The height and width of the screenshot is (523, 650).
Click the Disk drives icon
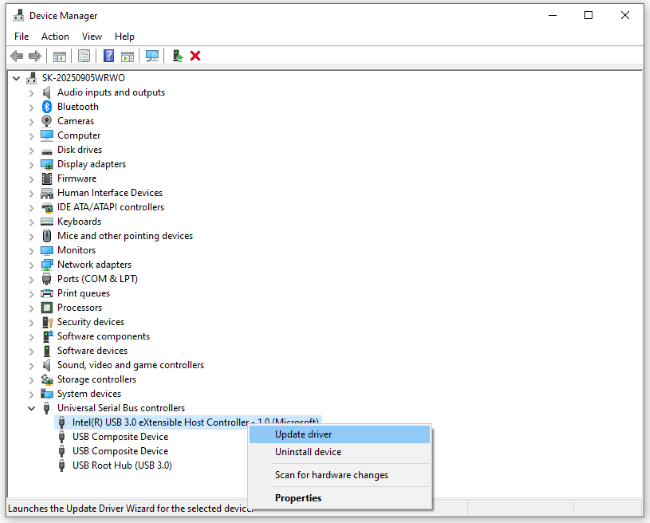point(47,151)
